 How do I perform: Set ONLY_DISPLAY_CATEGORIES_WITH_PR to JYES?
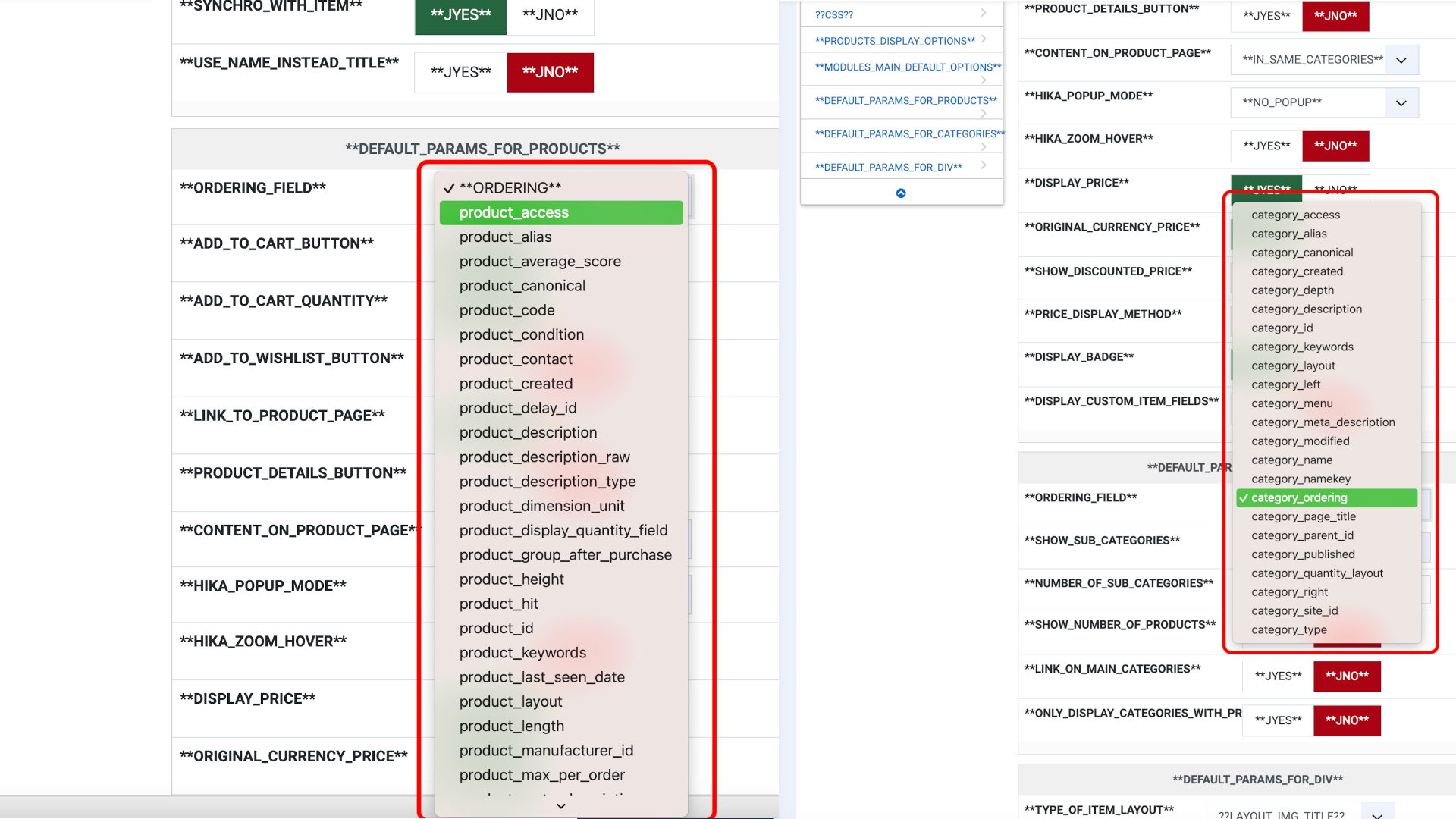[x=1278, y=720]
